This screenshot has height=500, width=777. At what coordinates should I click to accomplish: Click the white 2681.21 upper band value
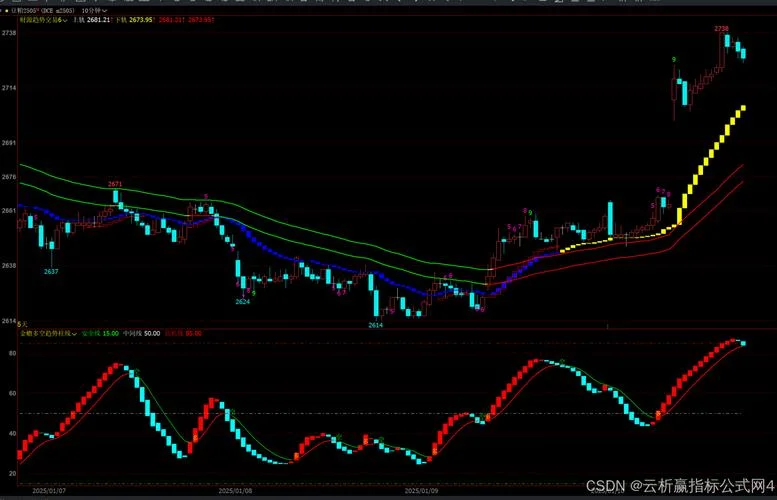pyautogui.click(x=98, y=20)
